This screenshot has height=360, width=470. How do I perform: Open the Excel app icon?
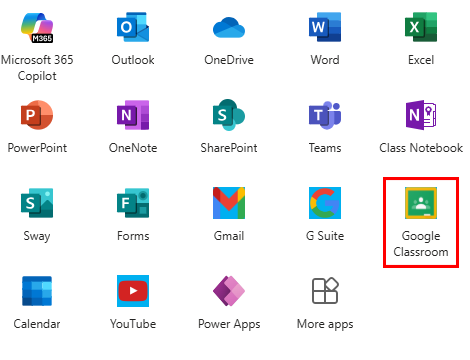point(421,27)
